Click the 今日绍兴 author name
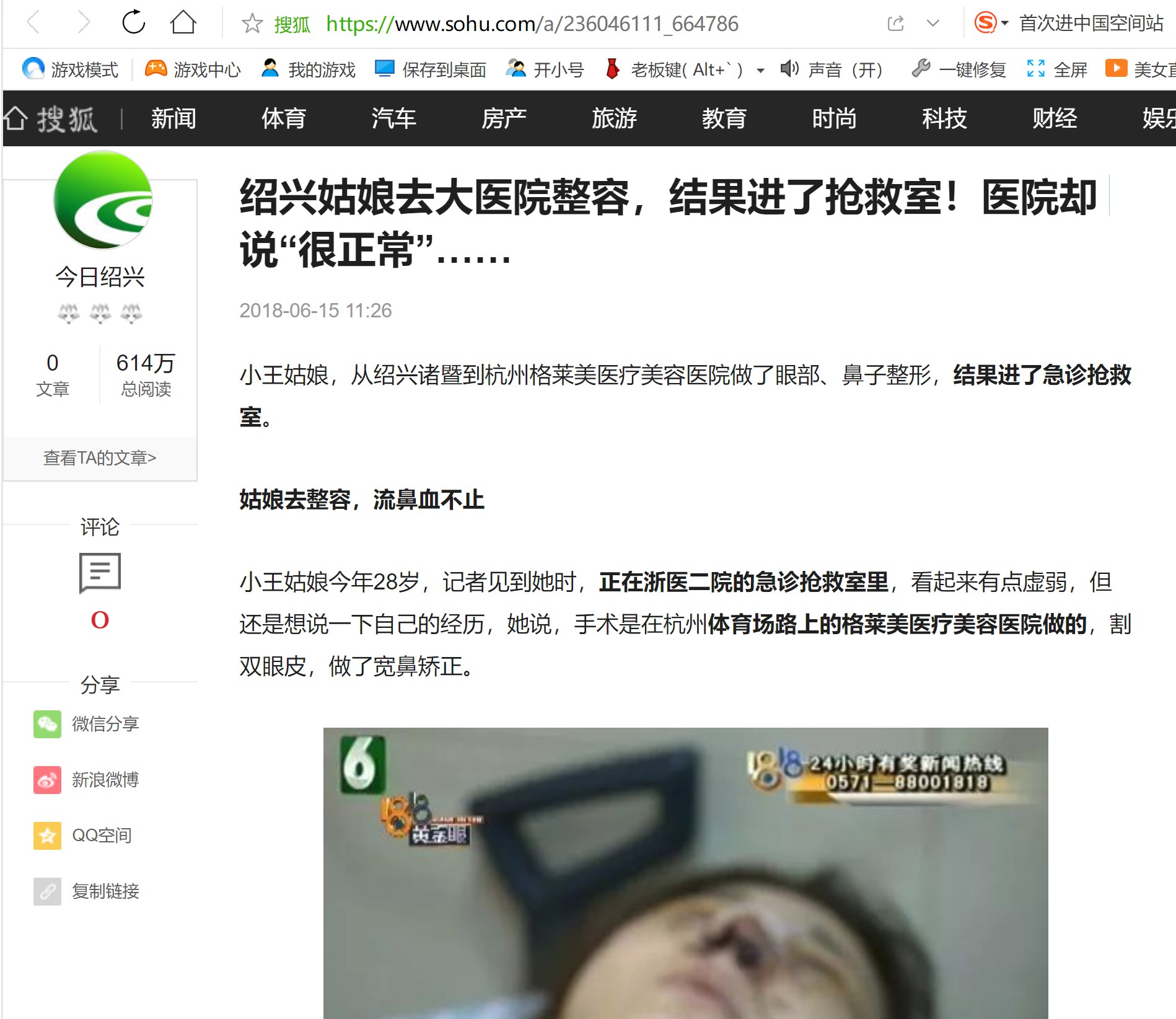 tap(100, 276)
